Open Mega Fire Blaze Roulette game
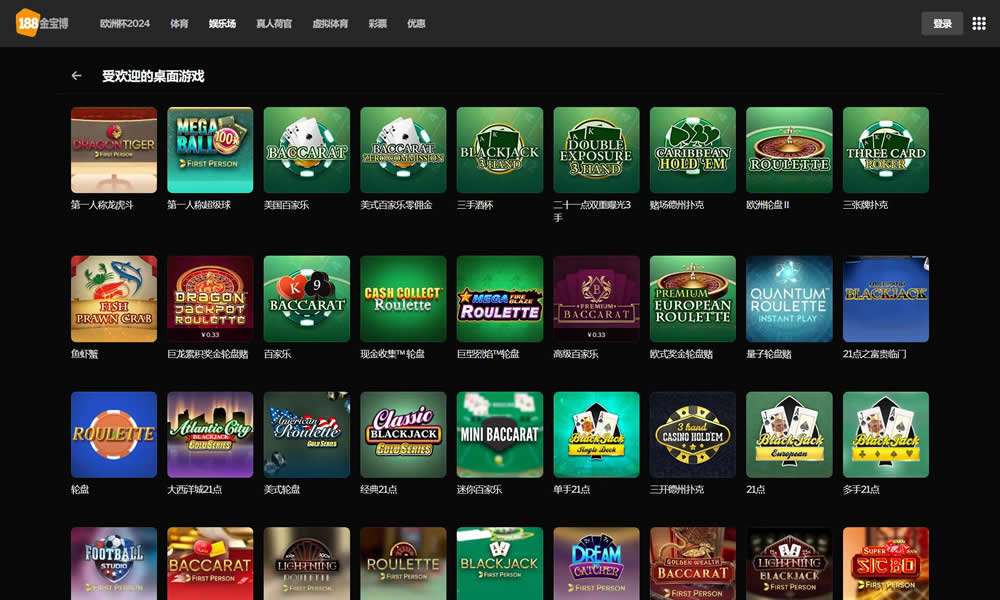Viewport: 1000px width, 600px height. coord(499,299)
